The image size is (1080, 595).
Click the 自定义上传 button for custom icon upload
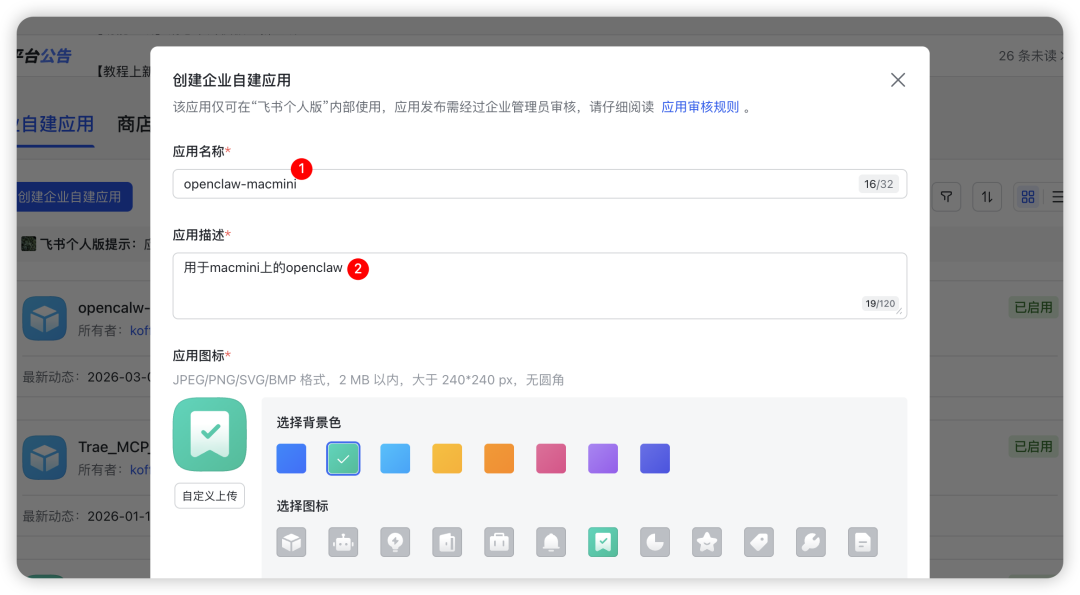click(x=209, y=495)
